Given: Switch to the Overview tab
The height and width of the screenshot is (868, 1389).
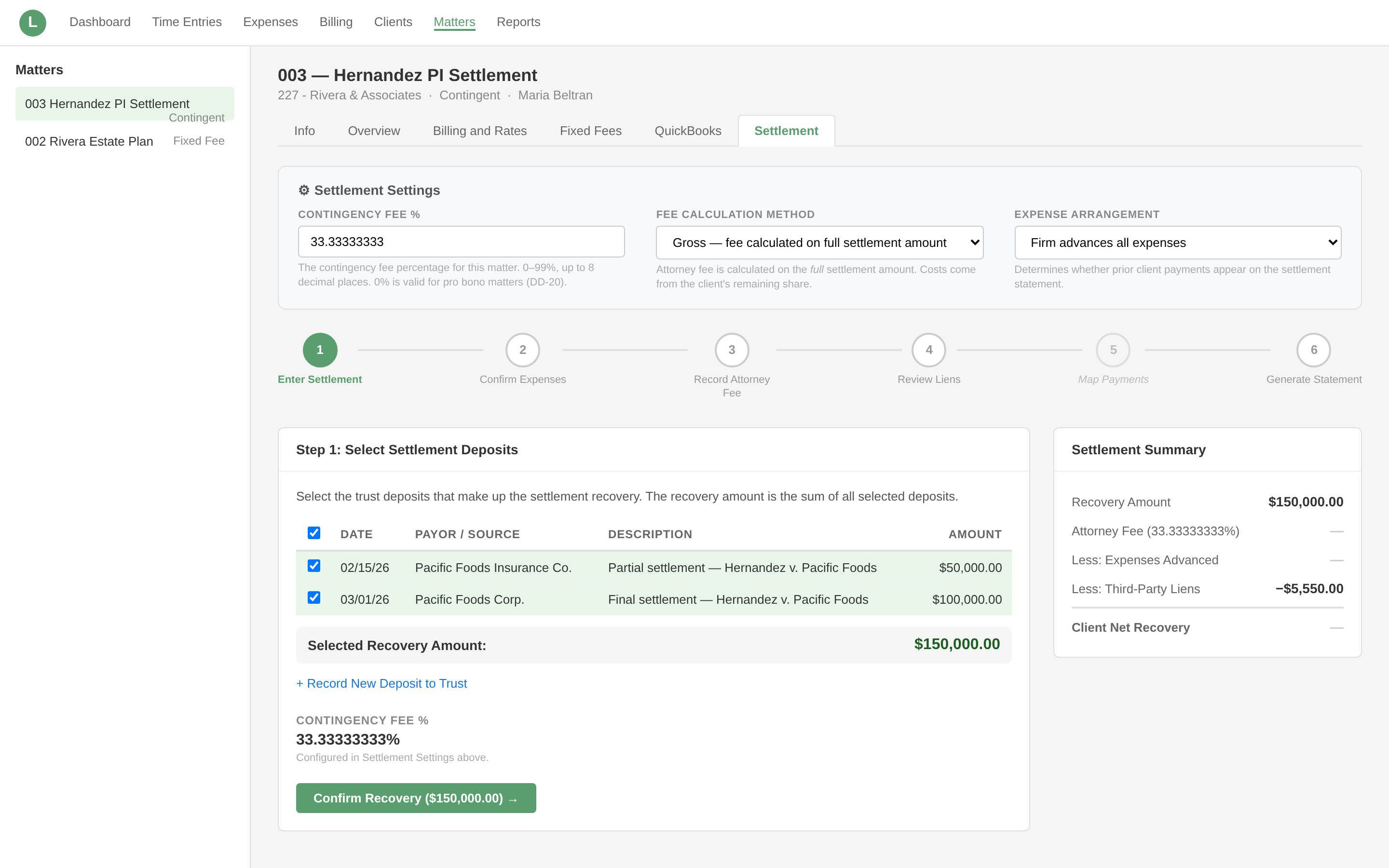Looking at the screenshot, I should coord(374,131).
